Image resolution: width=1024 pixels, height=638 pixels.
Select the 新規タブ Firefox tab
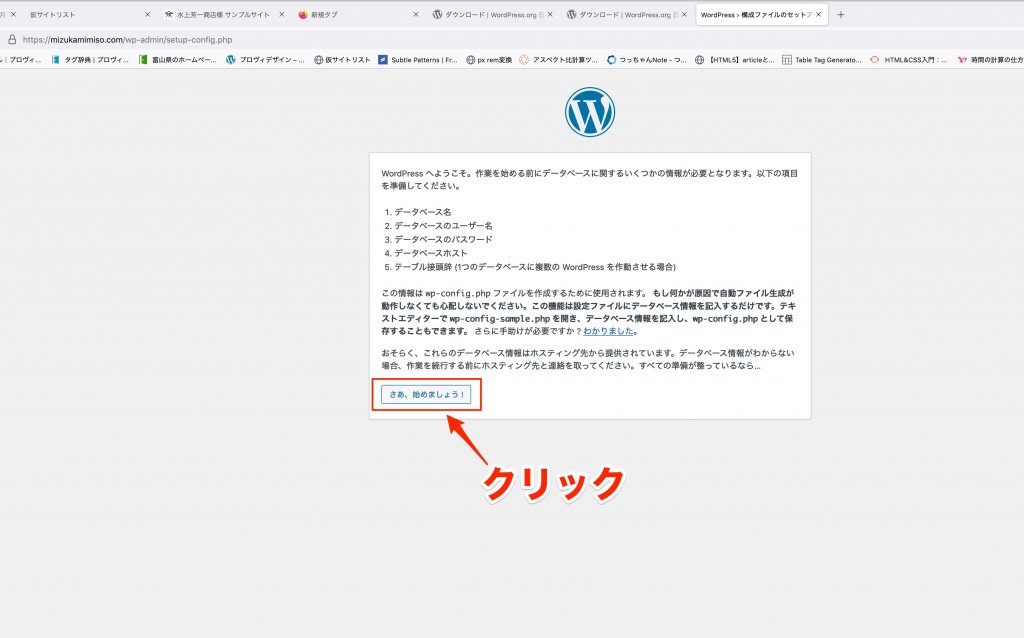(x=325, y=15)
